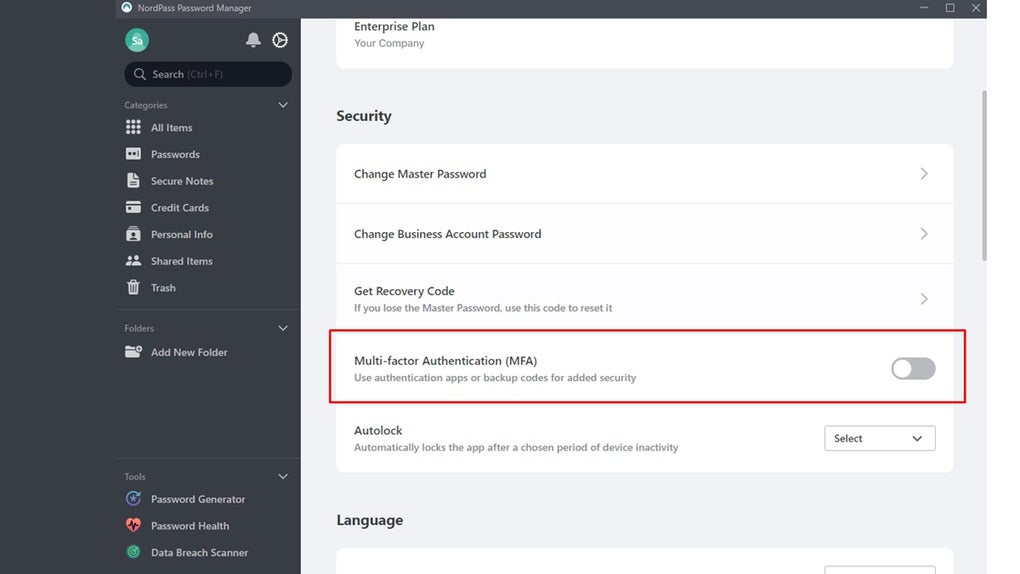Open Credit Cards category
This screenshot has width=1020, height=574.
coord(180,208)
